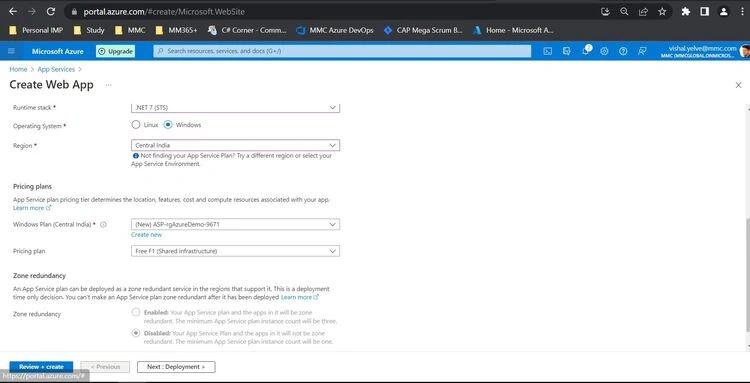Open the browser side panel
The height and width of the screenshot is (383, 750).
705,11
